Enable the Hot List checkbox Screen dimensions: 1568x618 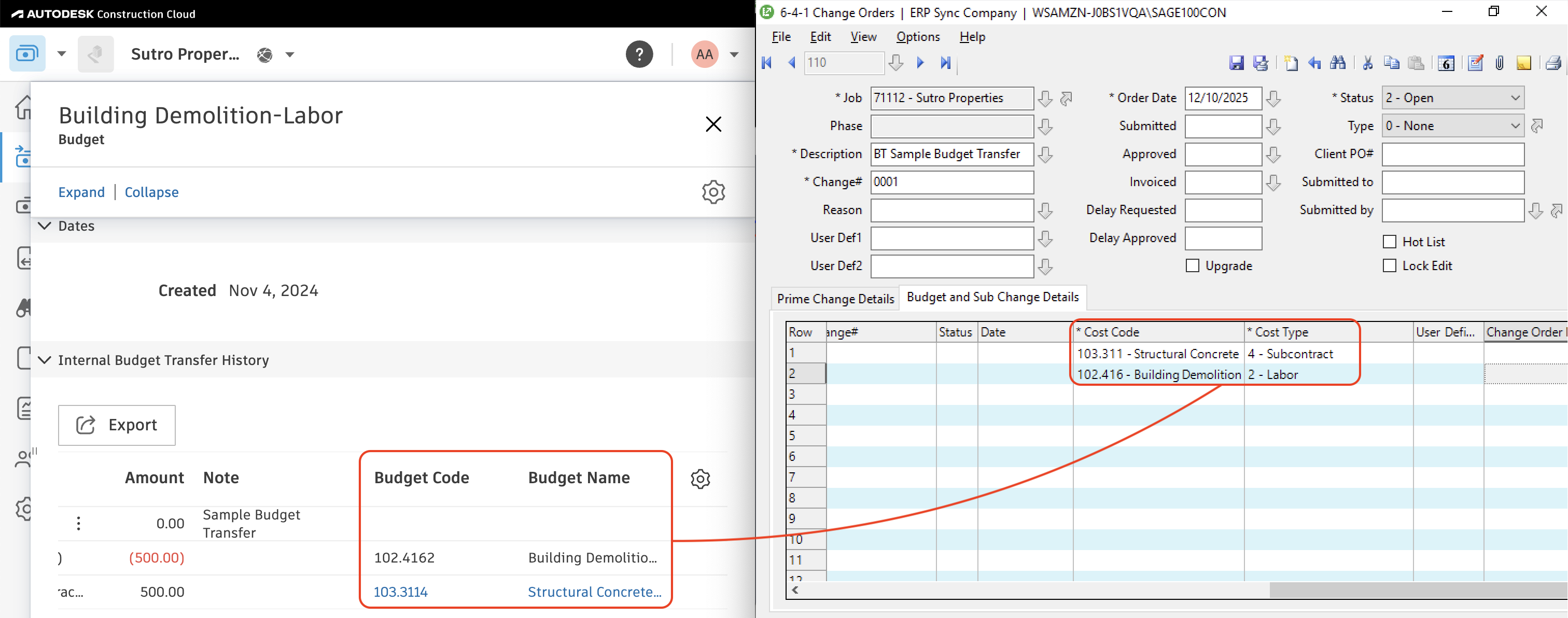coord(1389,241)
